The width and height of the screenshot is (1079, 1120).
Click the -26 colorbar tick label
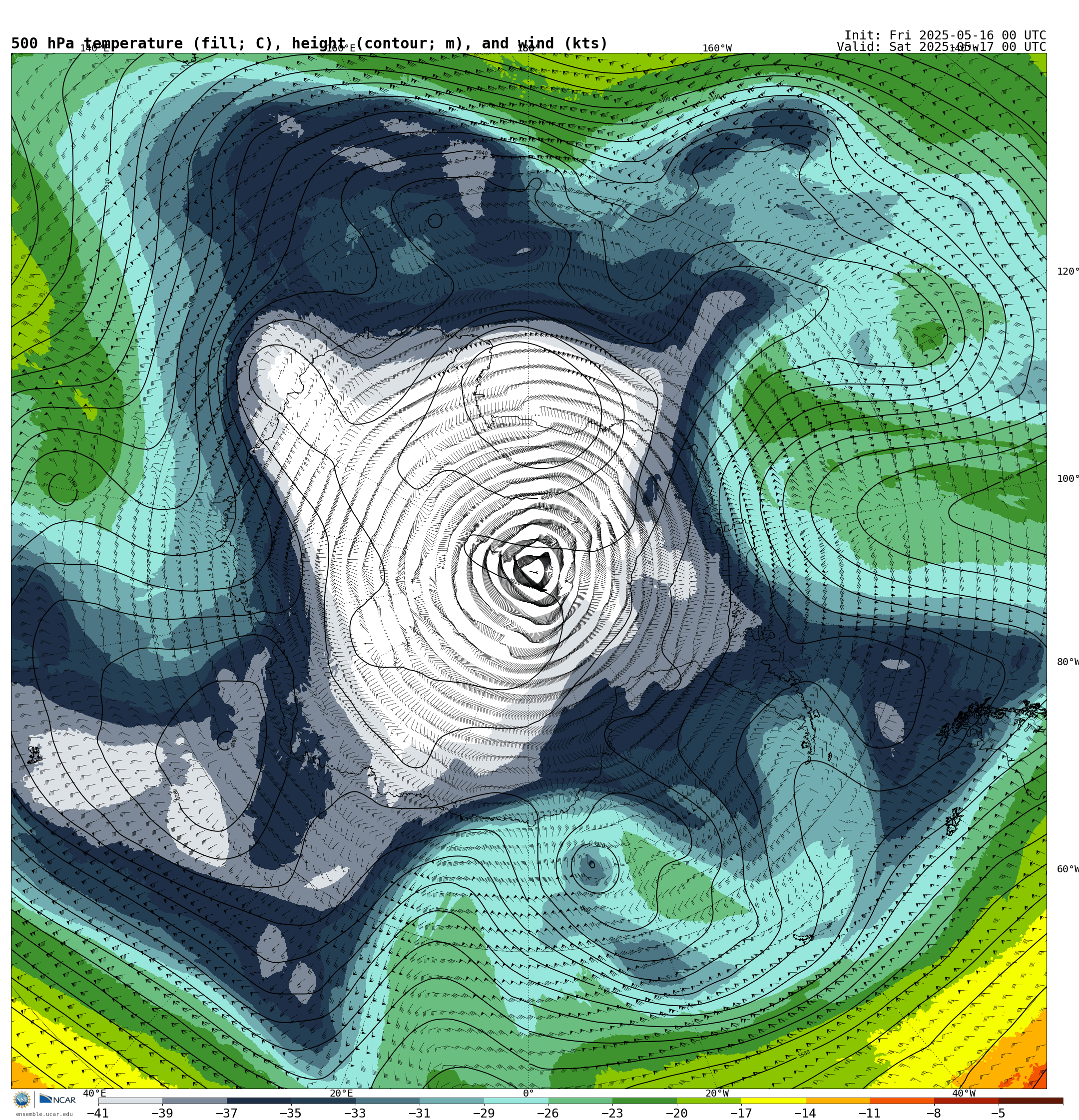548,1113
